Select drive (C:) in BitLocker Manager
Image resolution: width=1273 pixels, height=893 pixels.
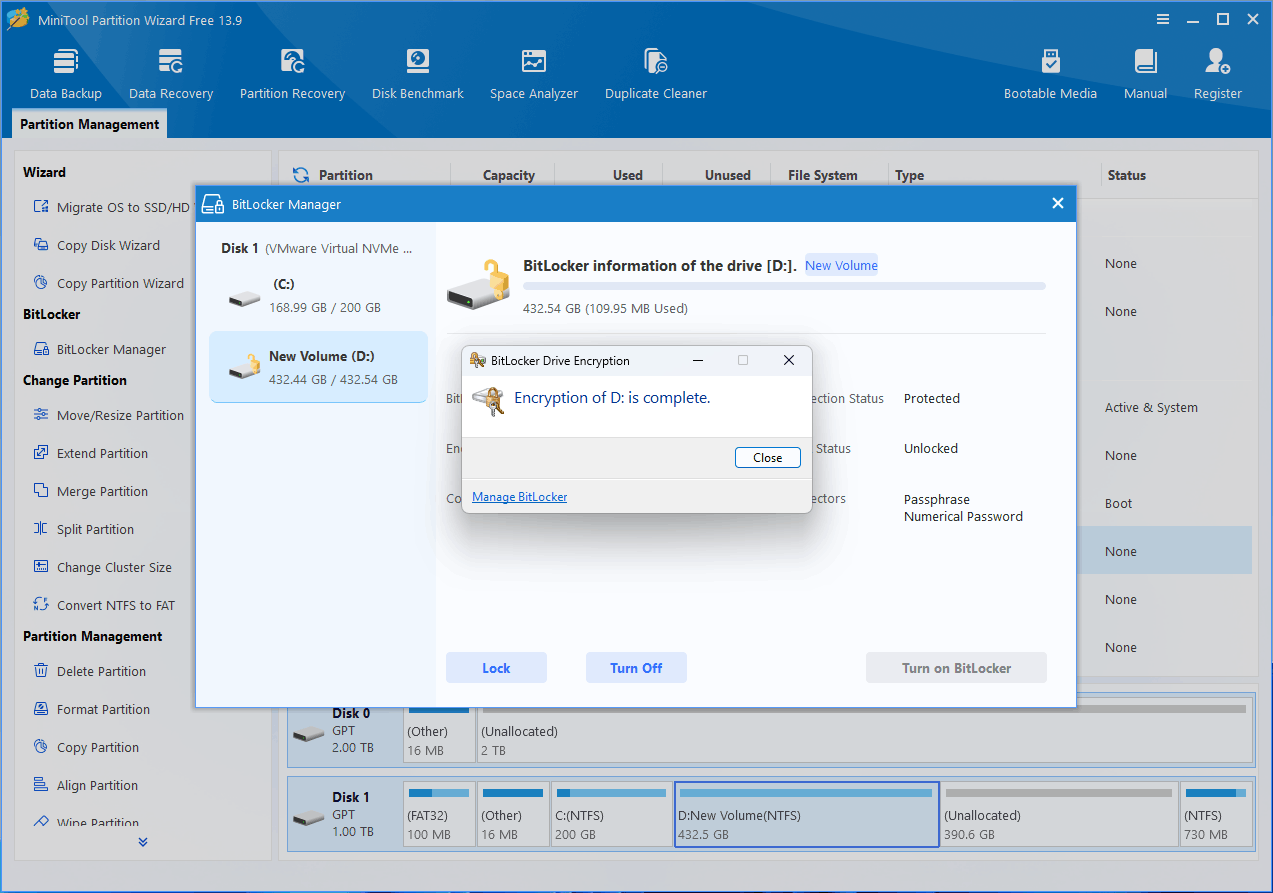(318, 296)
